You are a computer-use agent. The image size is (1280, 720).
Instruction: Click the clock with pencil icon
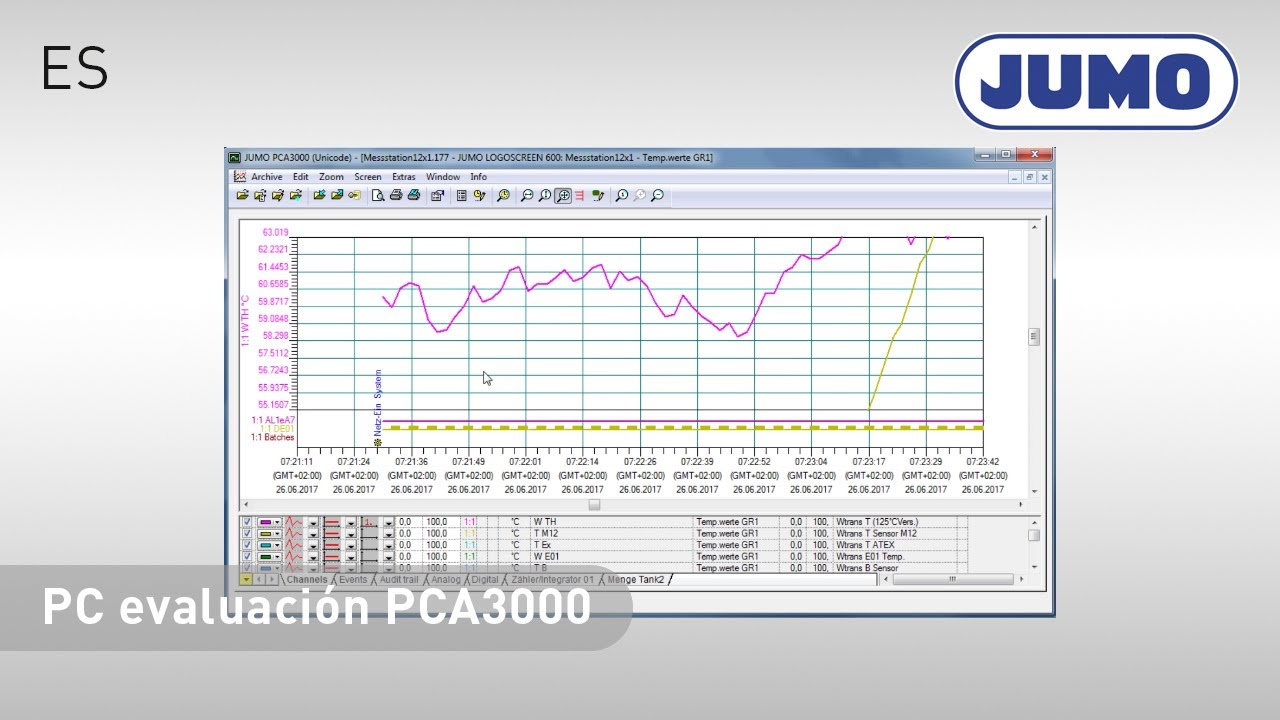479,196
